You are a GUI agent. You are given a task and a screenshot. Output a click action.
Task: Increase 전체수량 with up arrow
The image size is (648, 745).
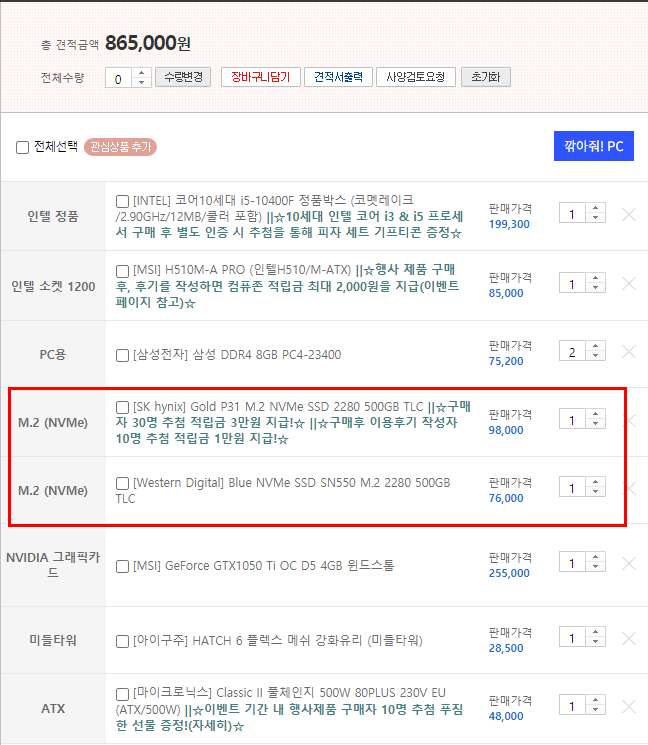click(142, 73)
